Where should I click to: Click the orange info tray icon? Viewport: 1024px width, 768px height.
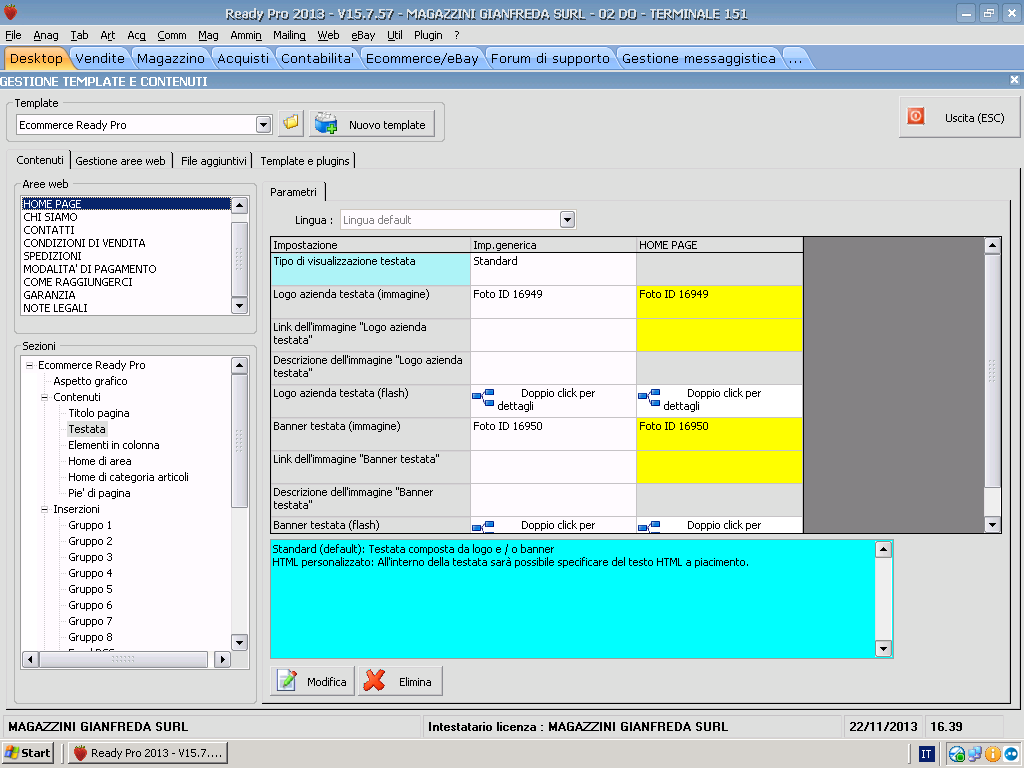993,753
